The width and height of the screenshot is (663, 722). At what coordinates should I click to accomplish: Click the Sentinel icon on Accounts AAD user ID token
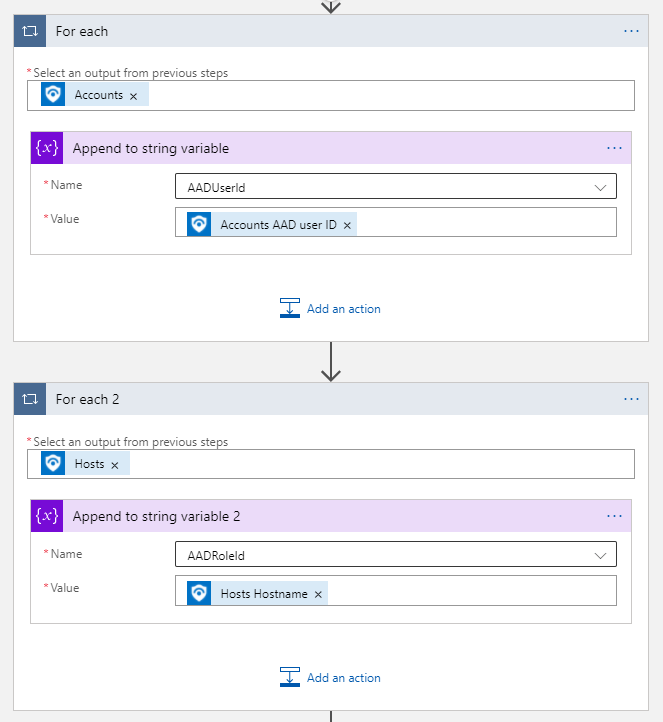[199, 225]
